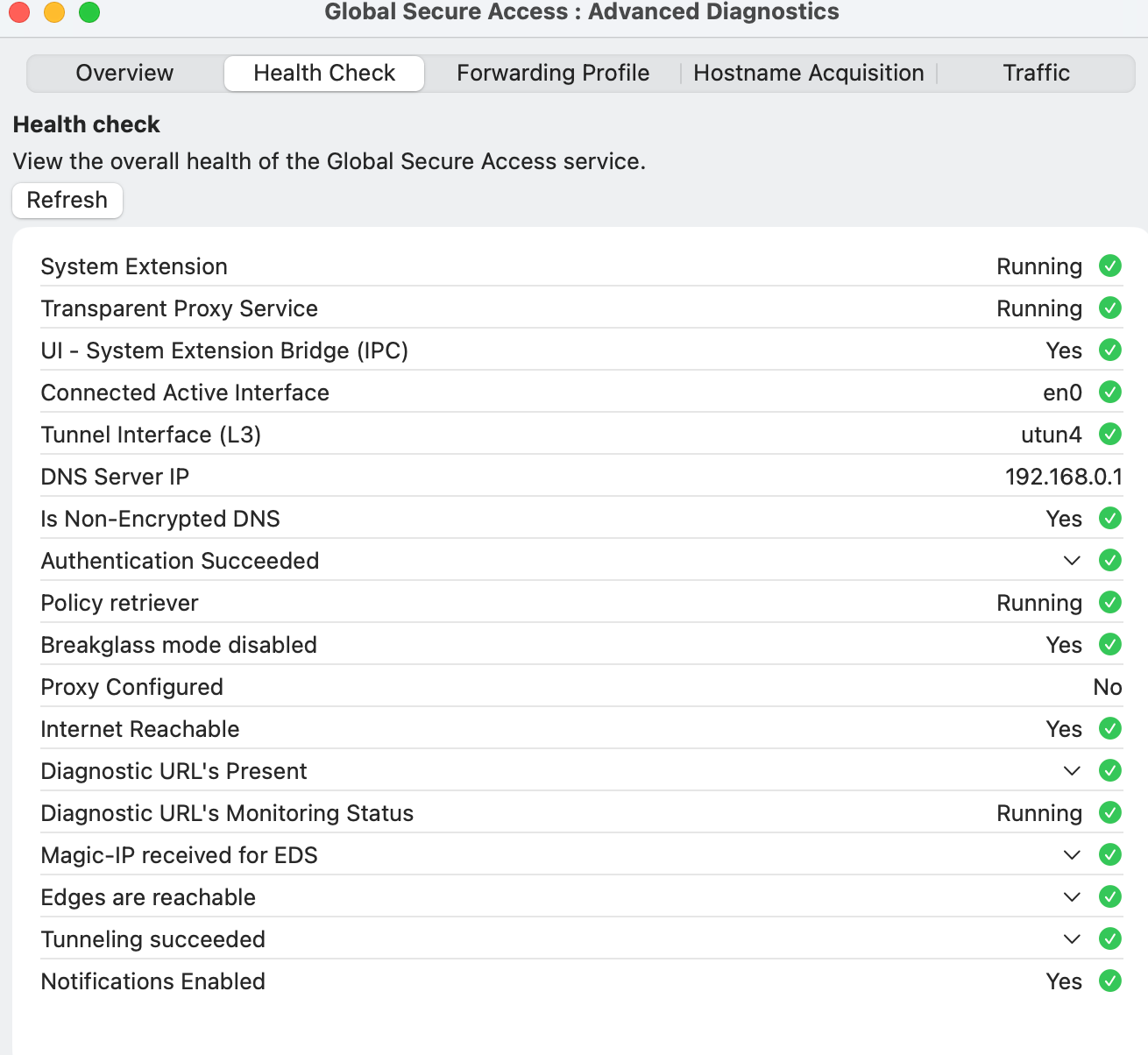Viewport: 1148px width, 1055px height.
Task: Click Transparent Proxy Service green checkmark icon
Action: 1110,308
